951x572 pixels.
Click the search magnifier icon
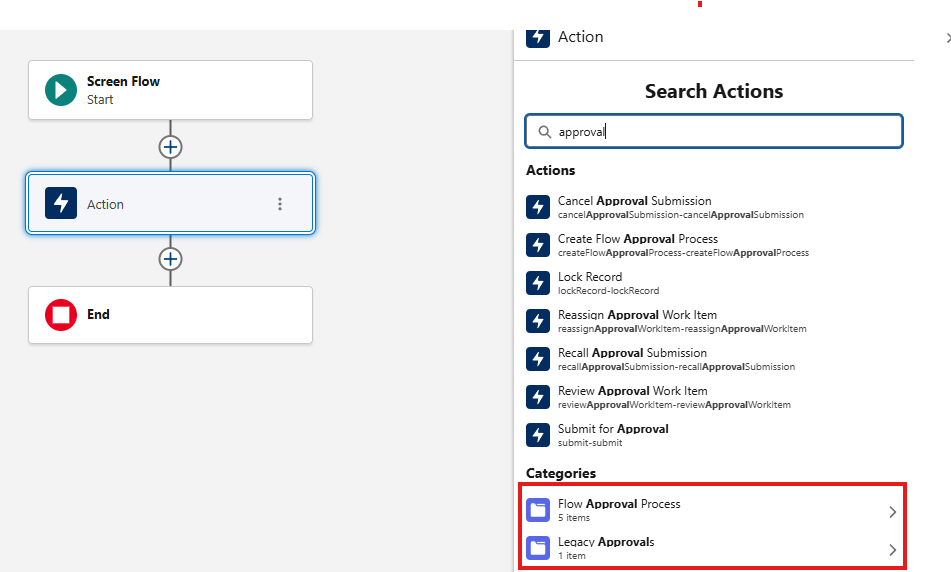545,132
